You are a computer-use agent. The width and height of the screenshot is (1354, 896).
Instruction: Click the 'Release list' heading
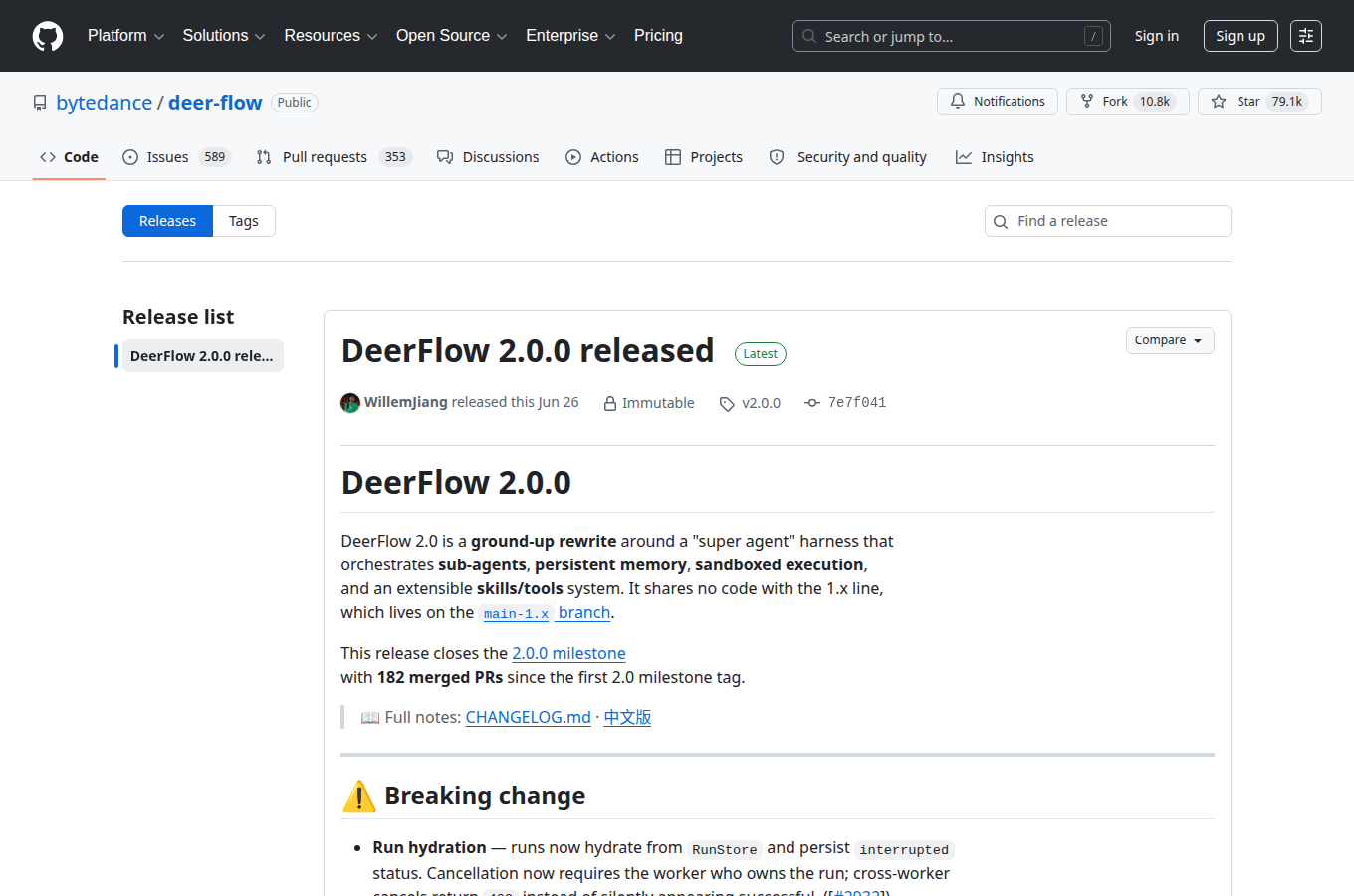click(x=178, y=317)
